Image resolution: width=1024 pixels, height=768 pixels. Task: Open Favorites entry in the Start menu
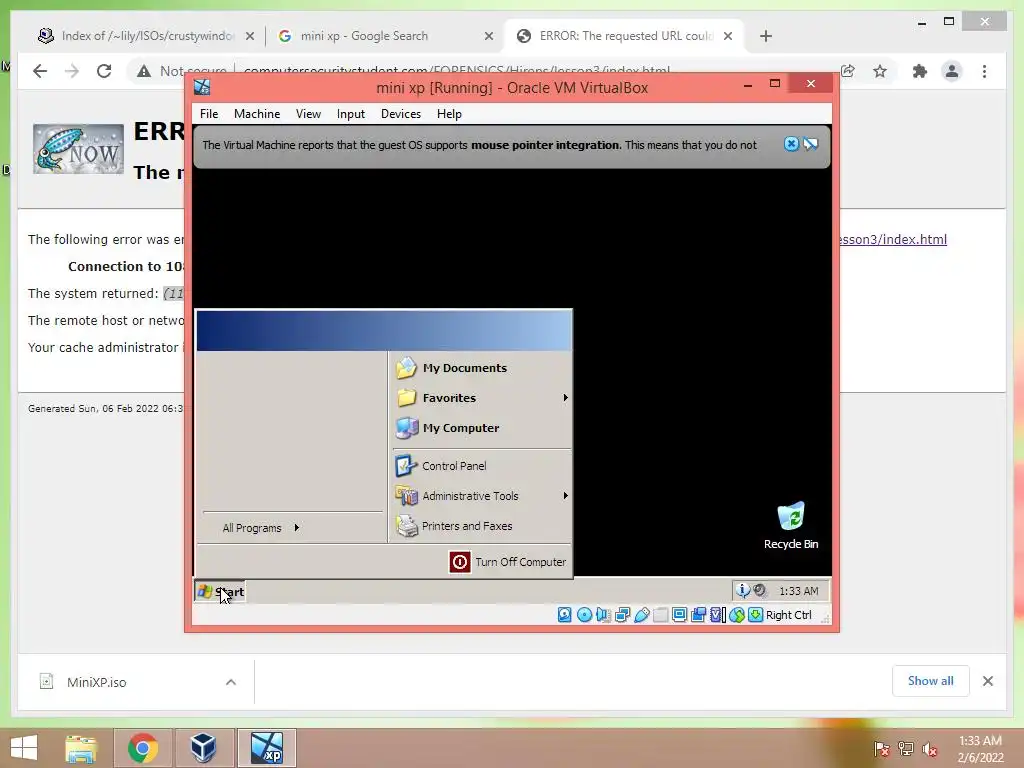click(482, 398)
